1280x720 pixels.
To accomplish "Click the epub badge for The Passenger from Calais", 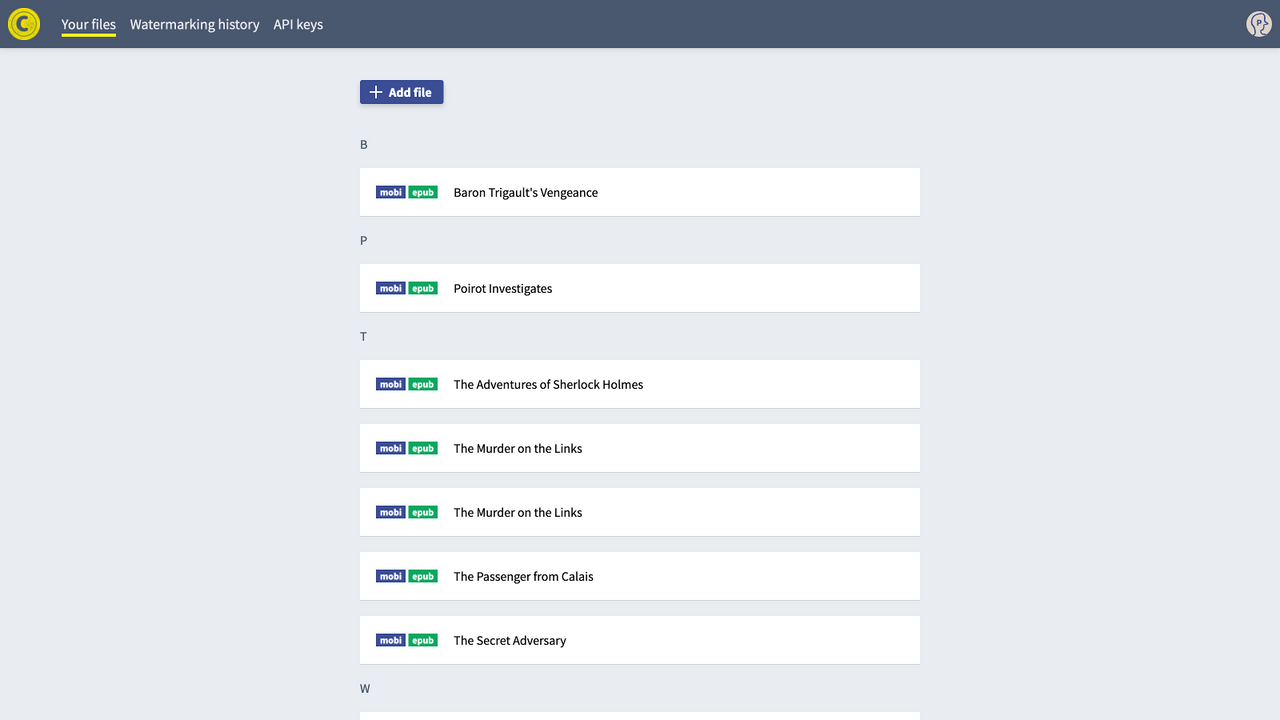I will coord(422,576).
